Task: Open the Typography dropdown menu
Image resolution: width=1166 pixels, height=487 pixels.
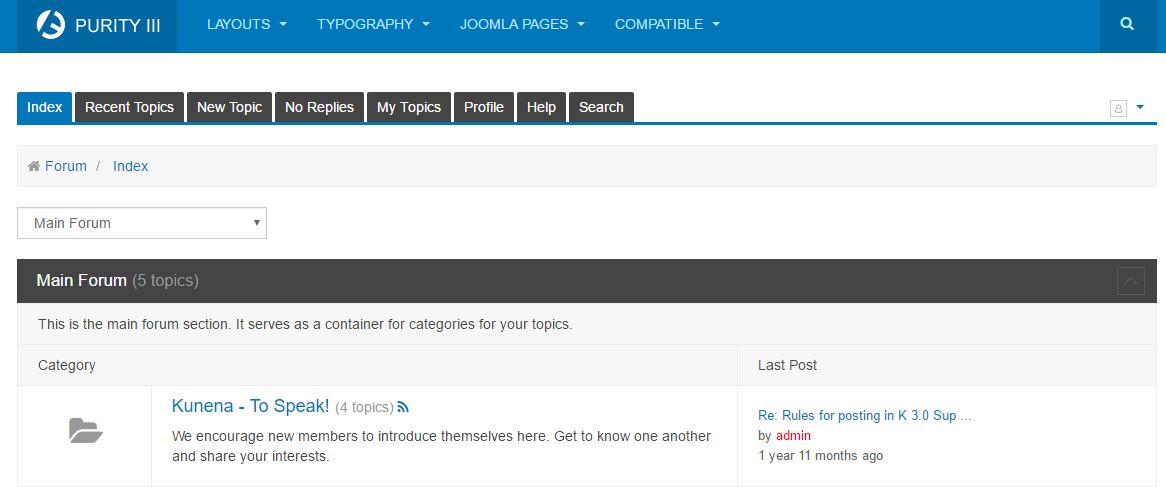Action: pyautogui.click(x=373, y=24)
